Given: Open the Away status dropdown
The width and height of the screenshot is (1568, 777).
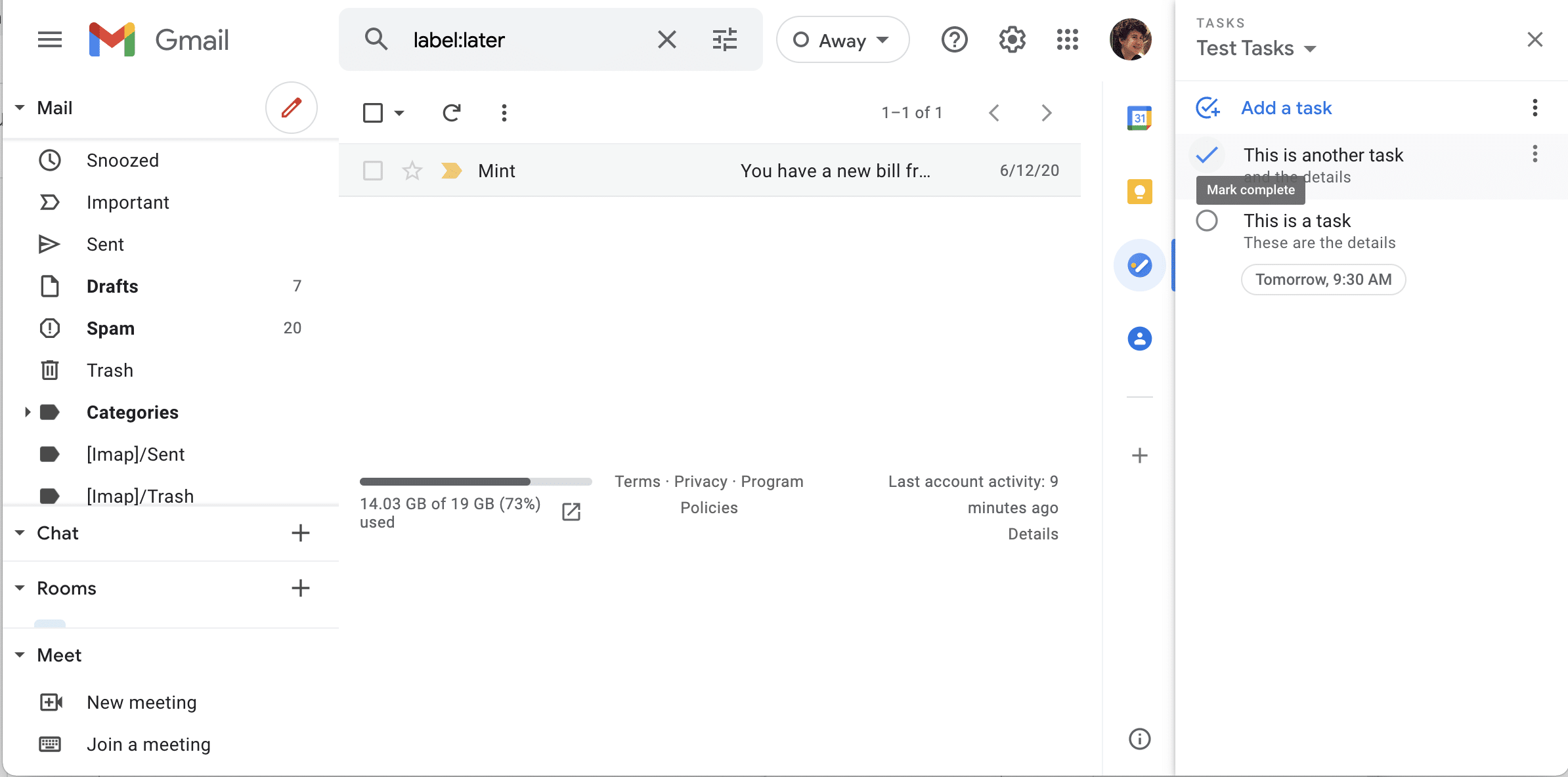Looking at the screenshot, I should [842, 40].
